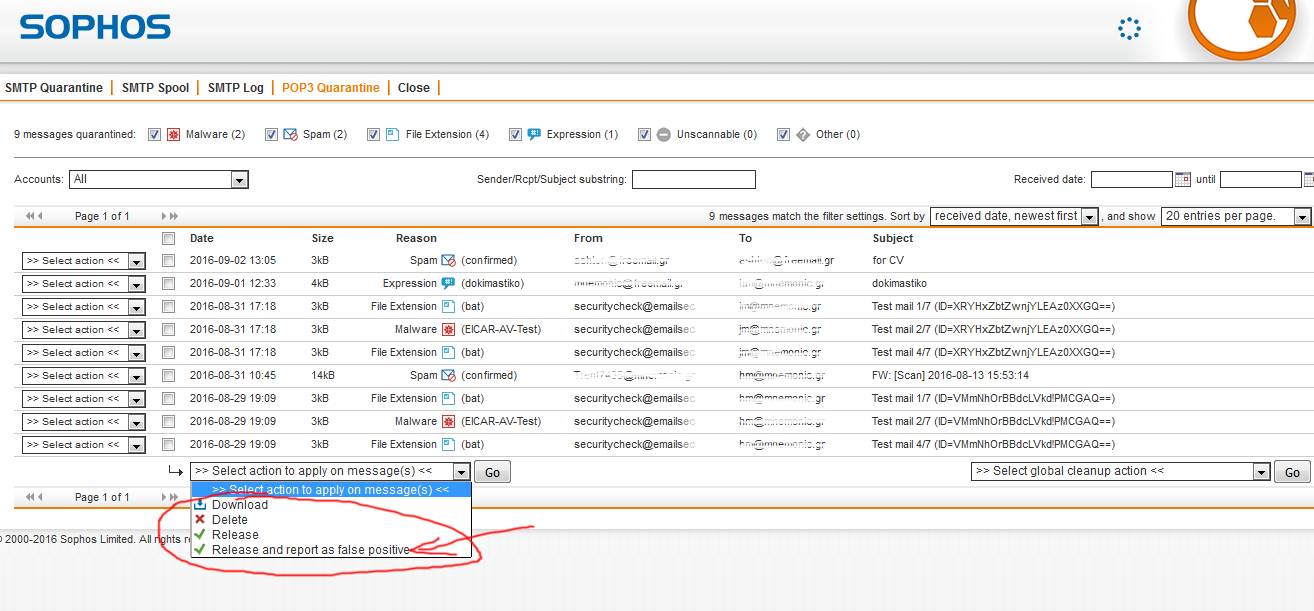Click the first Received date input field
The image size is (1314, 611).
[x=1132, y=180]
